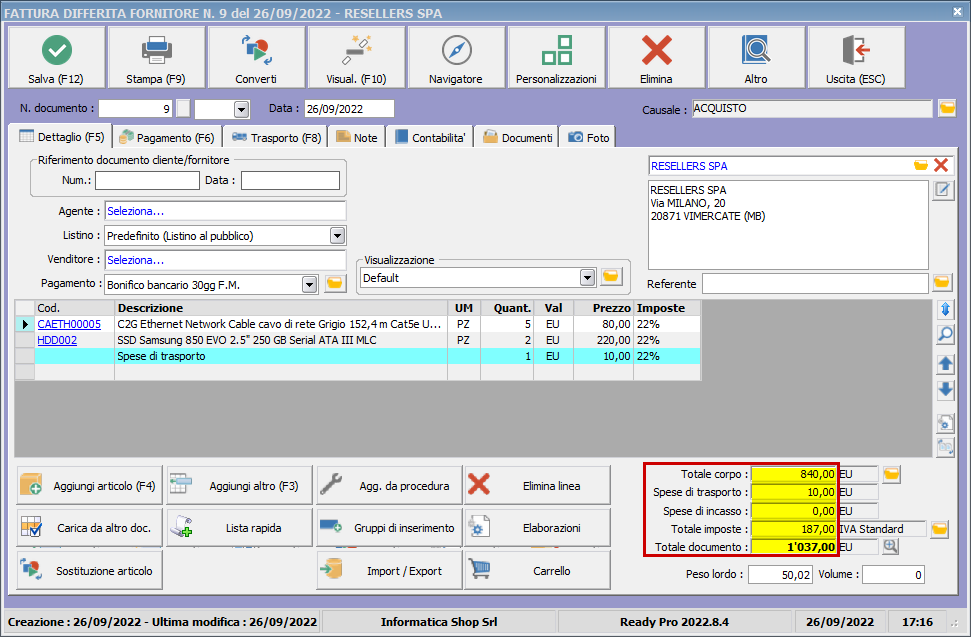Open folder icon in supplier name field
The image size is (971, 637).
coord(921,165)
